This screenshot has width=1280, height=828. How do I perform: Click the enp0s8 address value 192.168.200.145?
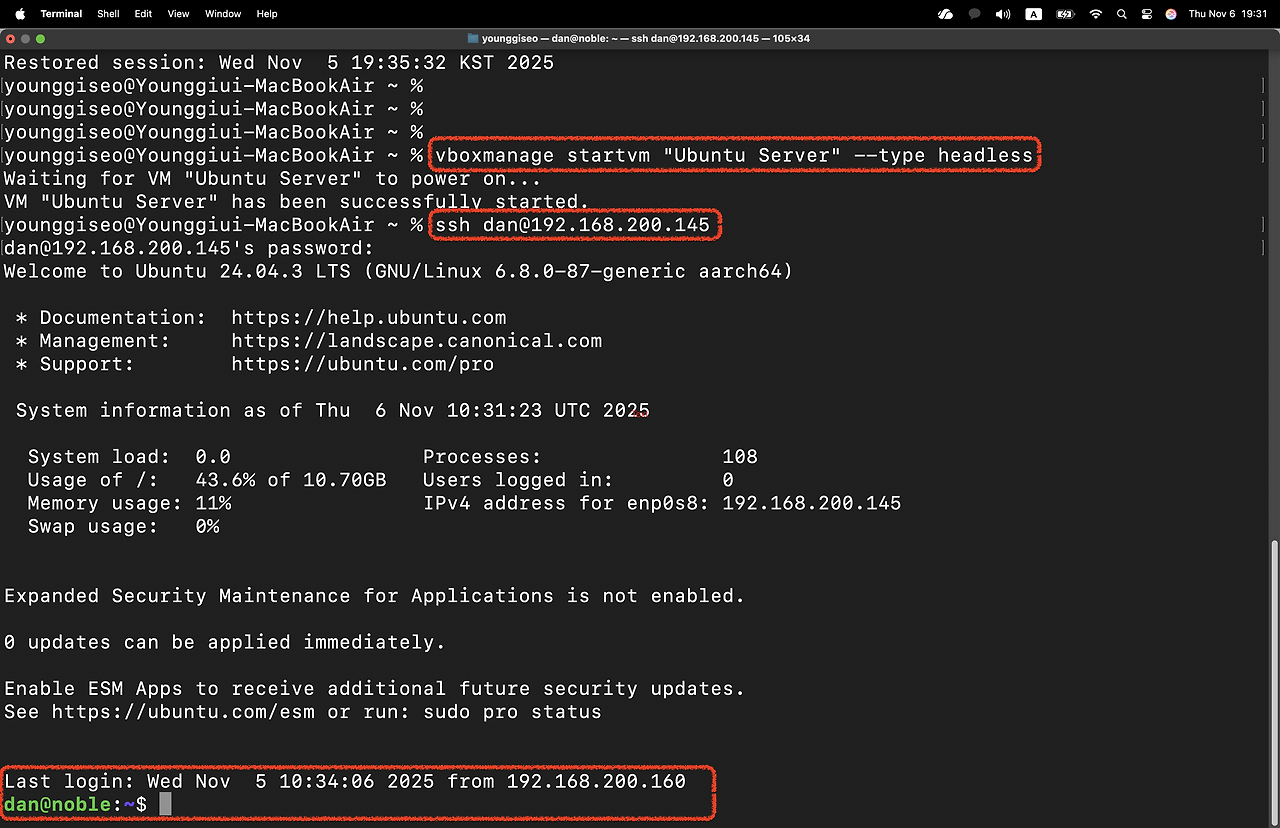click(812, 503)
